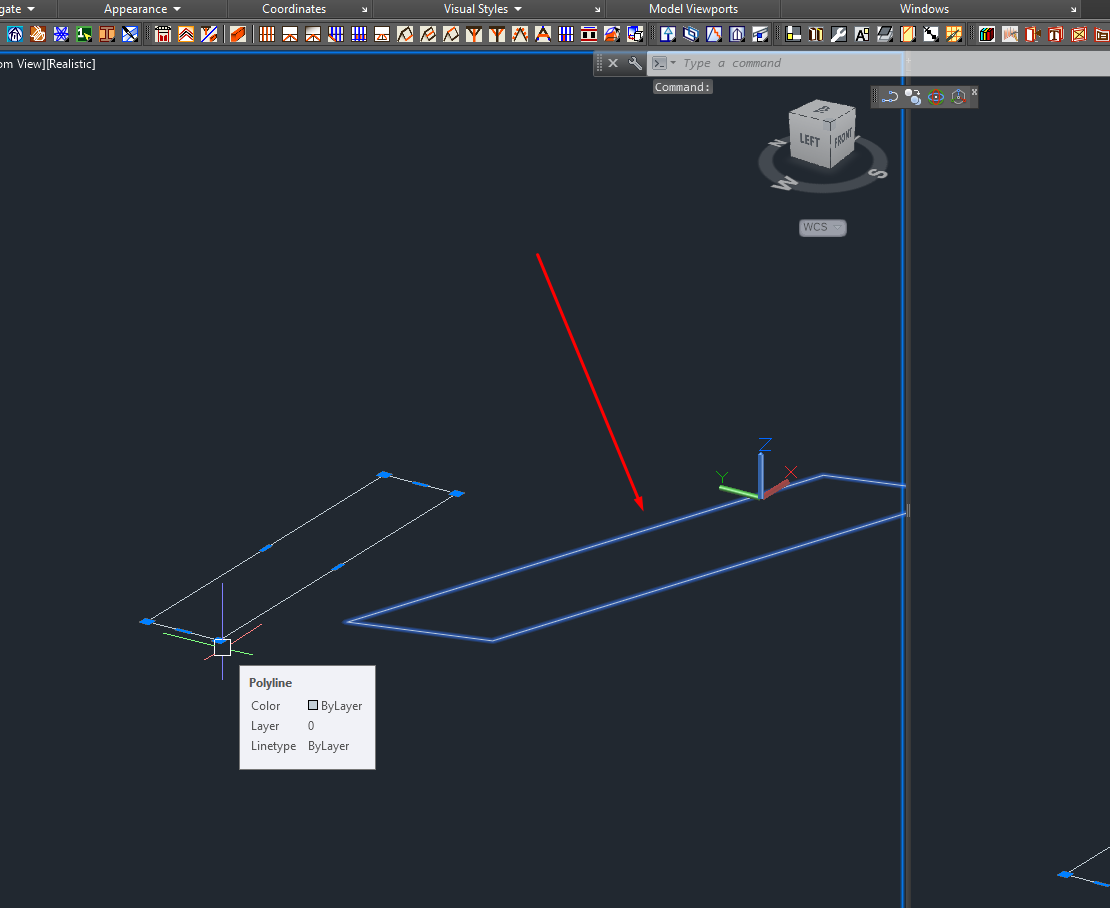Select the orange I-beam toolbar icon
This screenshot has width=1110, height=908.
[x=107, y=34]
